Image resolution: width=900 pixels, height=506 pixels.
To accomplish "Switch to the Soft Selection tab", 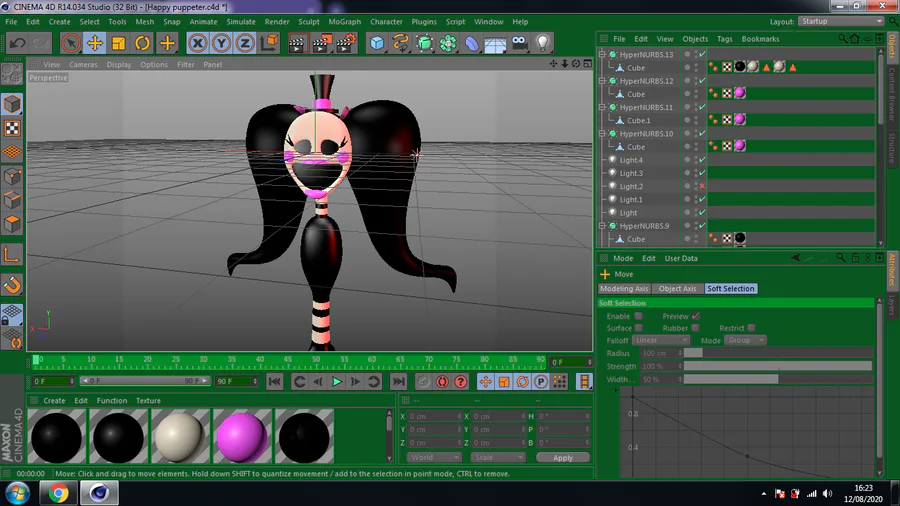I will pos(731,289).
